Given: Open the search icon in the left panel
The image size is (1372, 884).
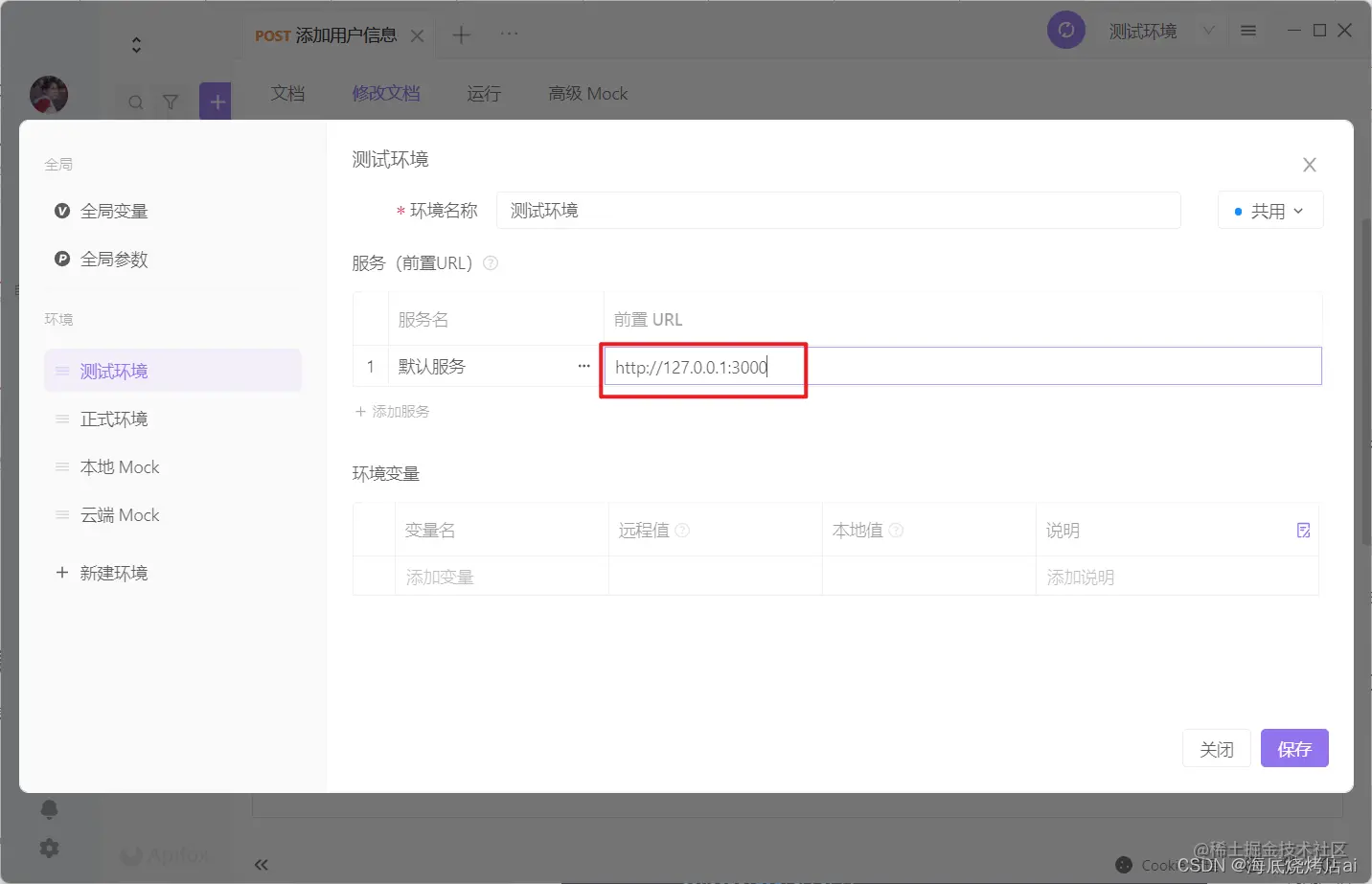Looking at the screenshot, I should click(134, 101).
